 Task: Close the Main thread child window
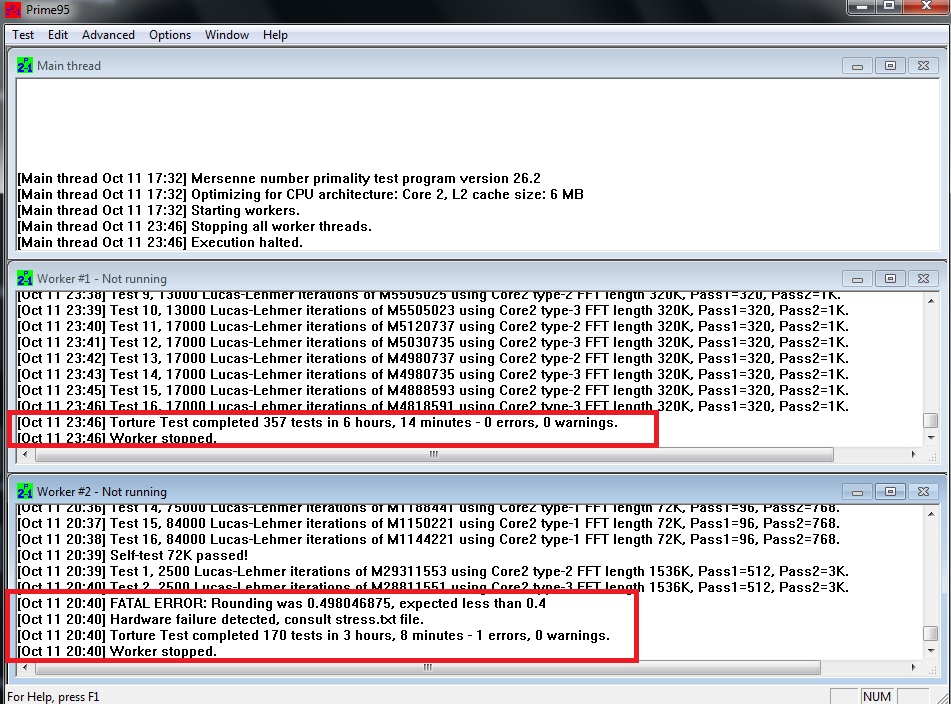point(923,65)
